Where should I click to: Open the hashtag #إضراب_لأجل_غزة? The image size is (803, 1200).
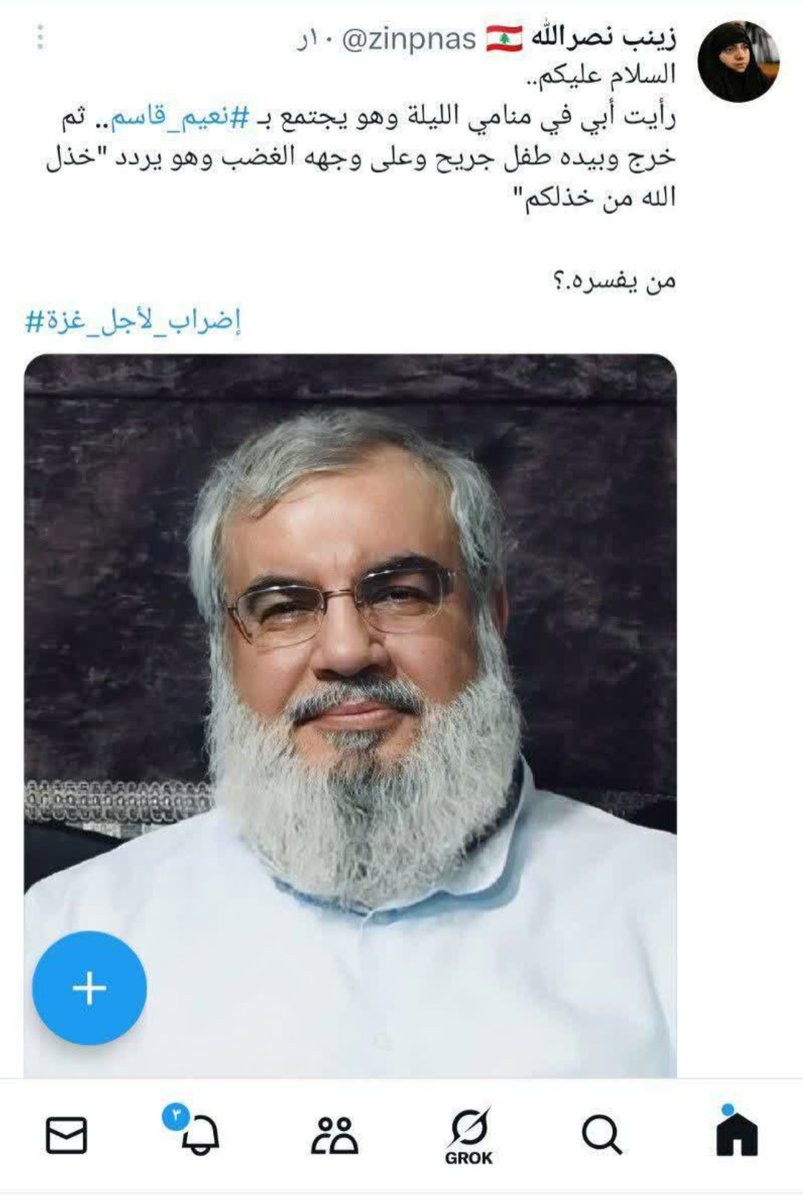coord(133,322)
